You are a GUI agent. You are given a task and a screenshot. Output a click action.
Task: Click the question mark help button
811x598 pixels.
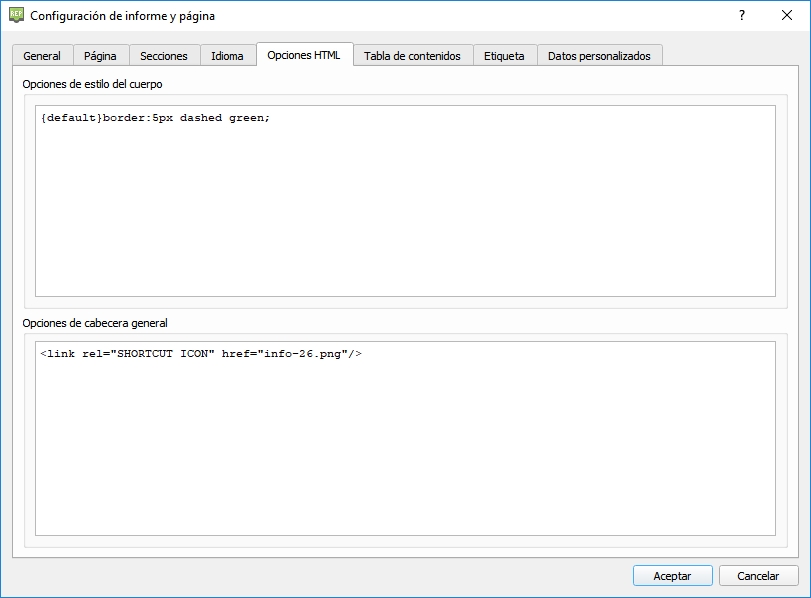pos(741,16)
